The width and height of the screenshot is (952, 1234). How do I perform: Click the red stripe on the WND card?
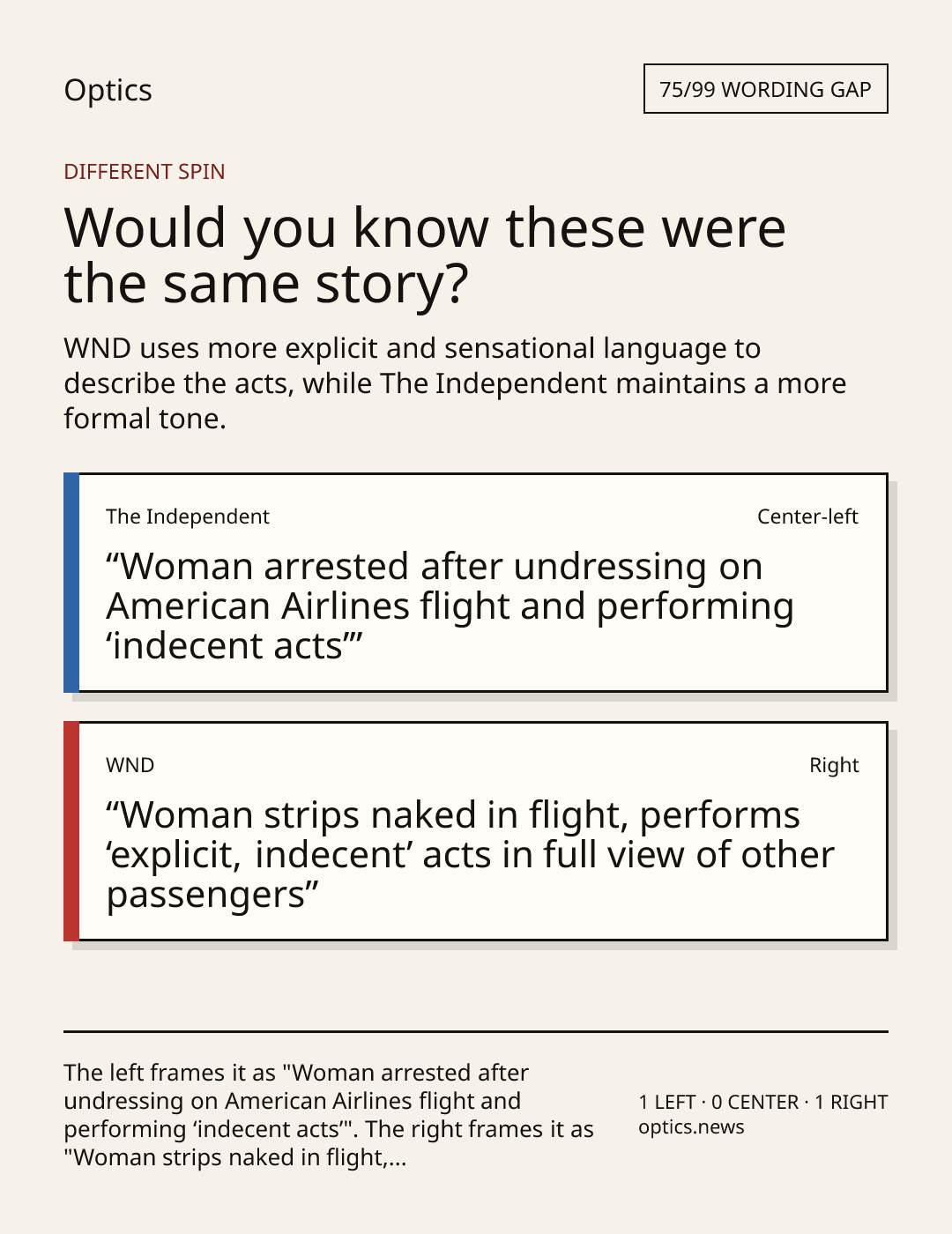tap(71, 831)
